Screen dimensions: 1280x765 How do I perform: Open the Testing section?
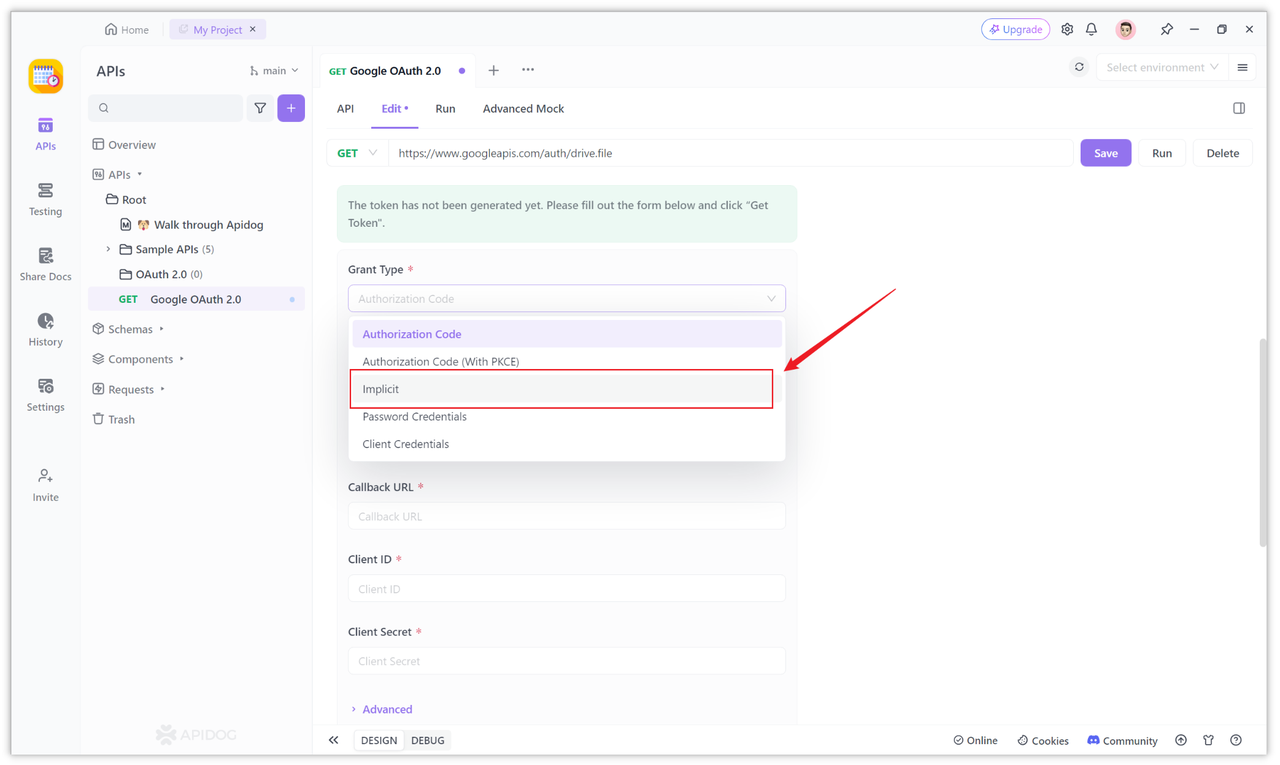[45, 199]
